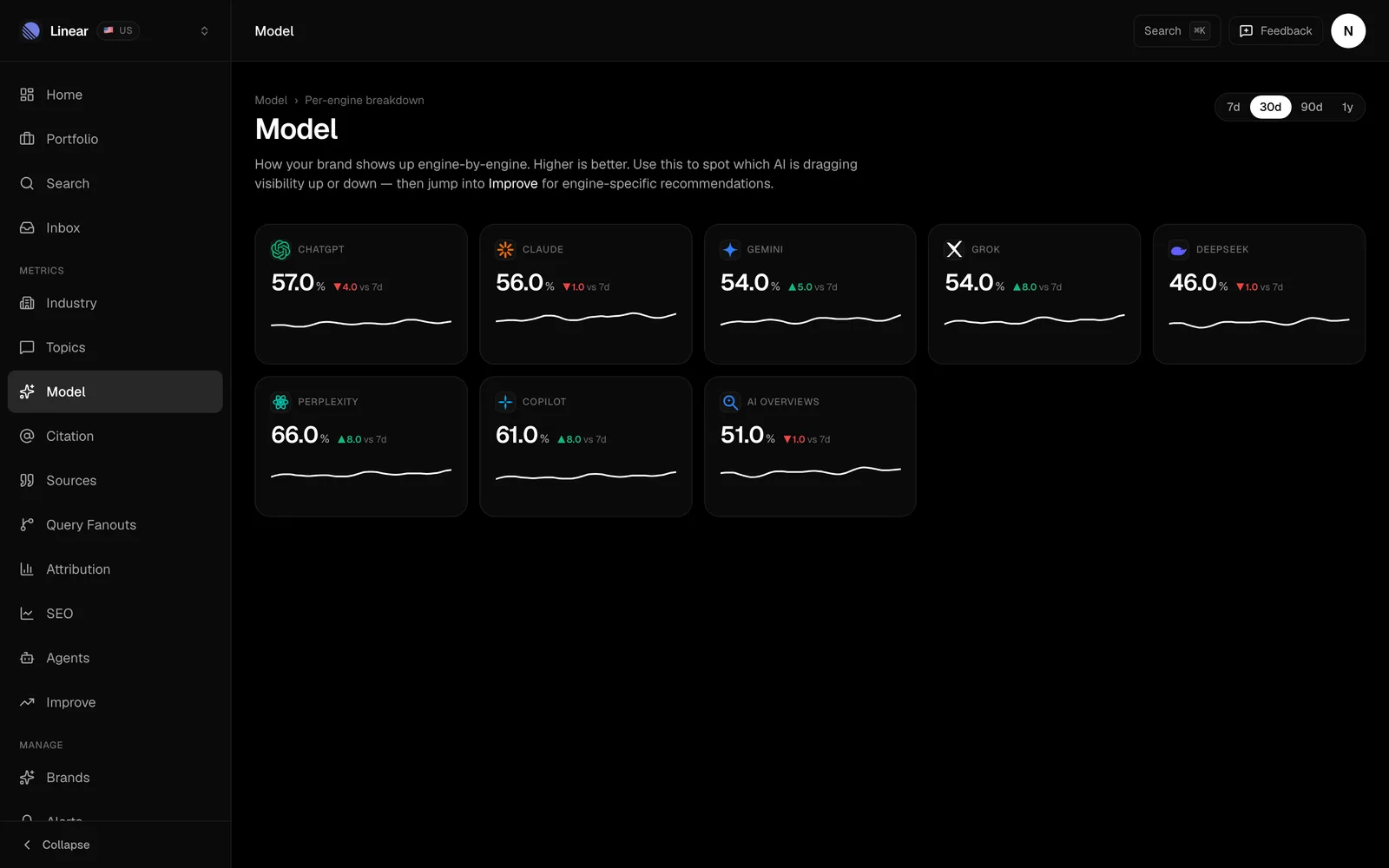1389x868 pixels.
Task: Click the Improve trending arrow icon
Action: (27, 701)
